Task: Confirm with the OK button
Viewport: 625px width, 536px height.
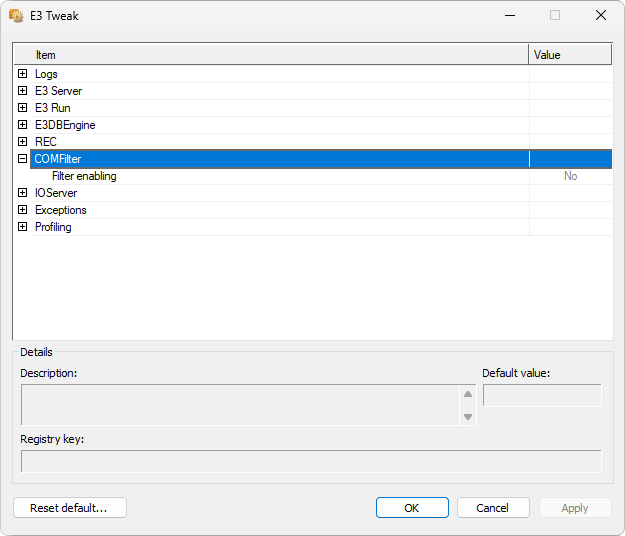Action: (x=412, y=508)
